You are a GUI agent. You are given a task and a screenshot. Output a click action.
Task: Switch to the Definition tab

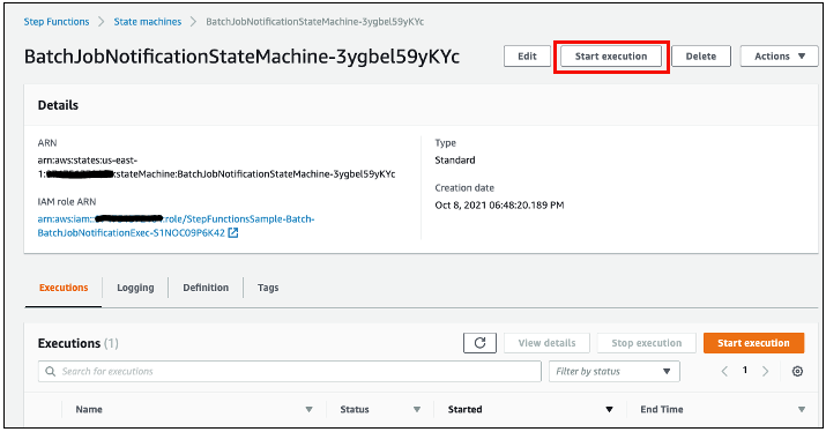coord(206,287)
